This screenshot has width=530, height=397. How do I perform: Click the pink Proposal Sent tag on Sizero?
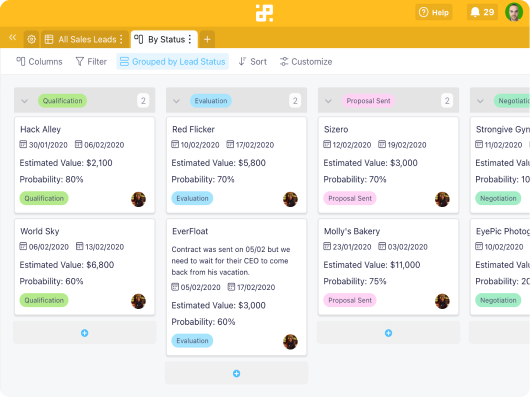coord(350,198)
